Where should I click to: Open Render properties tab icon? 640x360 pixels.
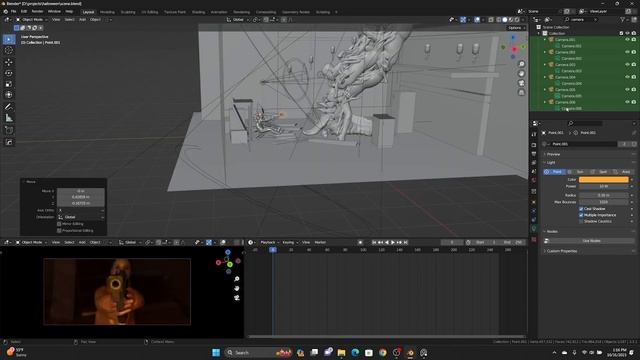click(534, 145)
